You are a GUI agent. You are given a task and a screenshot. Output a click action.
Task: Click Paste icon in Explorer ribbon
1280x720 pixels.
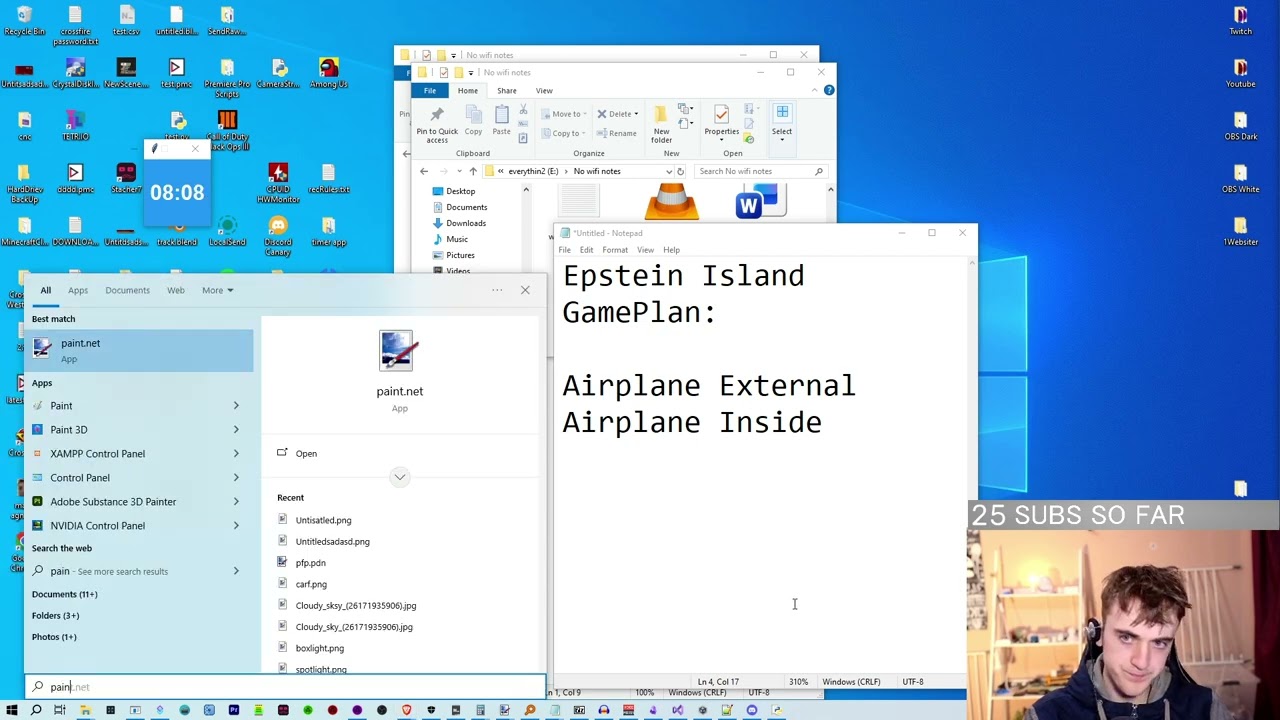pyautogui.click(x=501, y=119)
